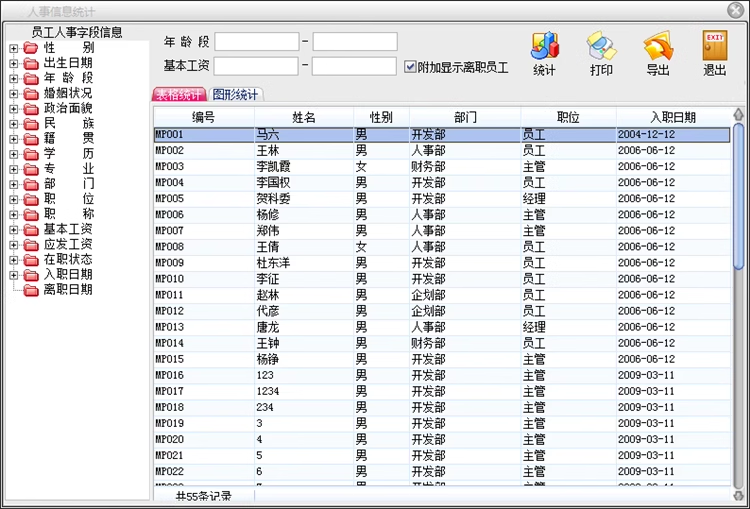This screenshot has width=750, height=509.
Task: Focus the 基本工资 minimum input field
Action: (256, 66)
